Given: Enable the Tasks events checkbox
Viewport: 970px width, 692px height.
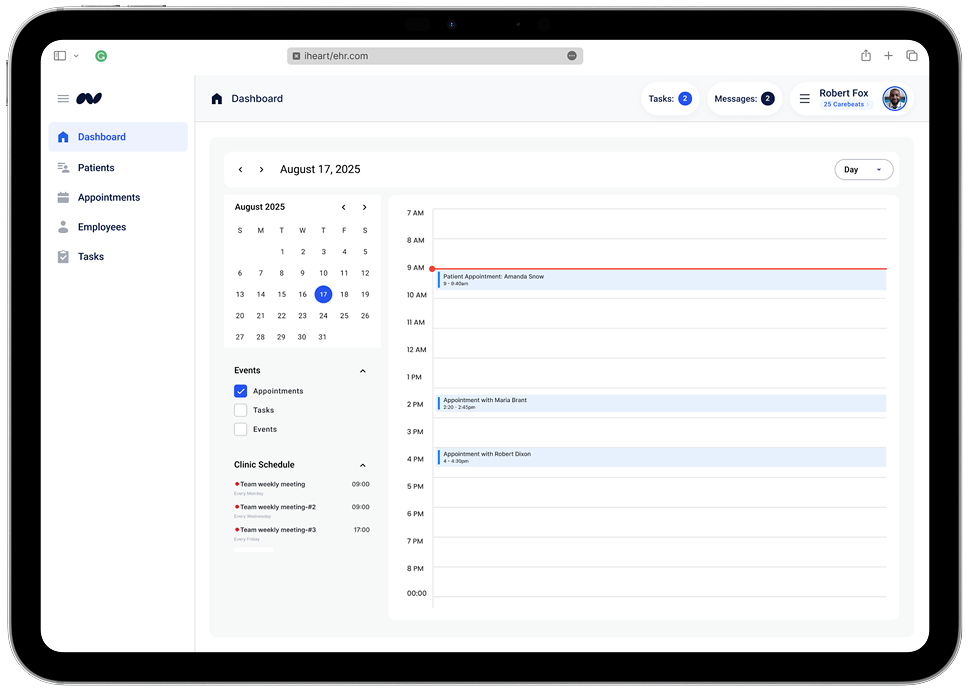Looking at the screenshot, I should [240, 410].
